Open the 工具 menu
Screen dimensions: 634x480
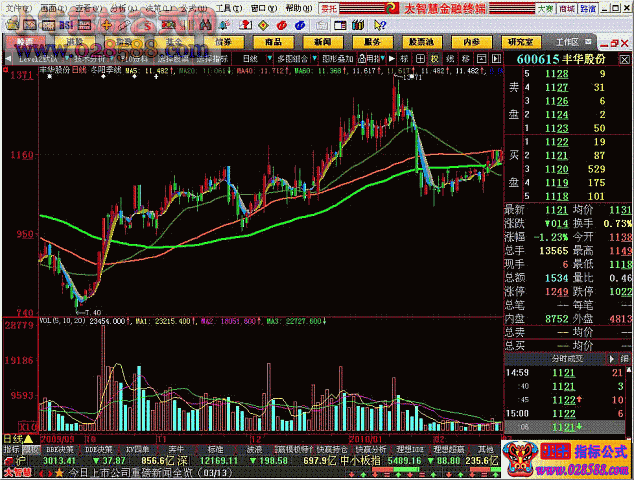point(229,7)
